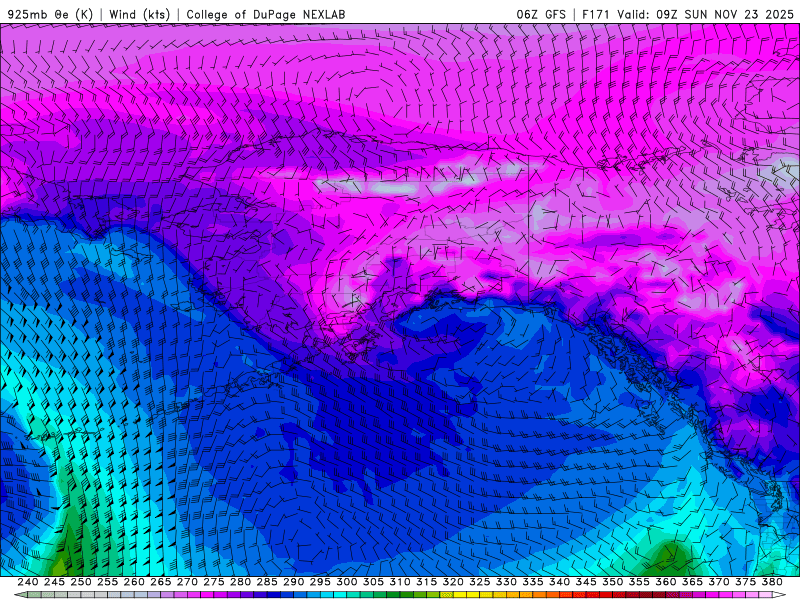
Task: Click the 270 legend value
Action: coord(187,582)
